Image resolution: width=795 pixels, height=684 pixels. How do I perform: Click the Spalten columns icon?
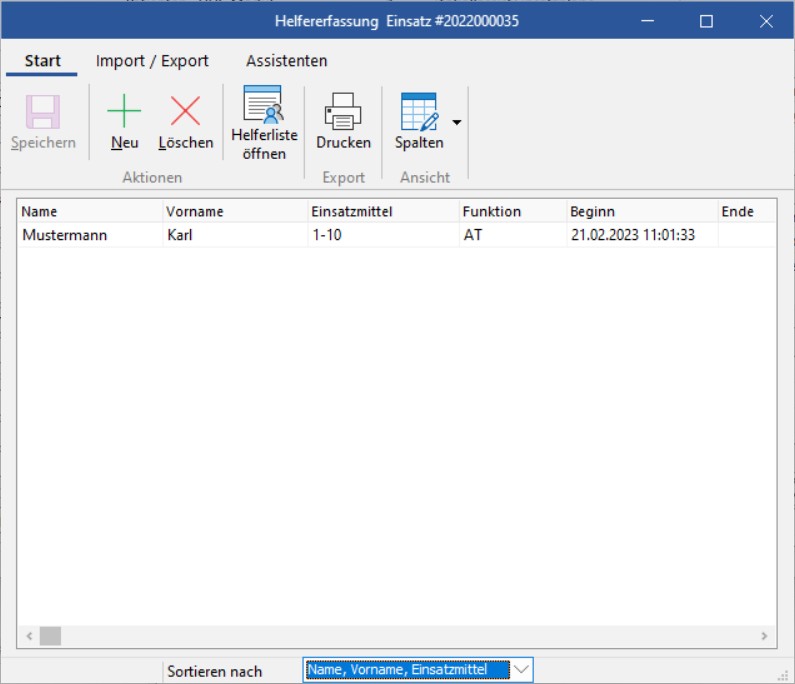[x=419, y=112]
